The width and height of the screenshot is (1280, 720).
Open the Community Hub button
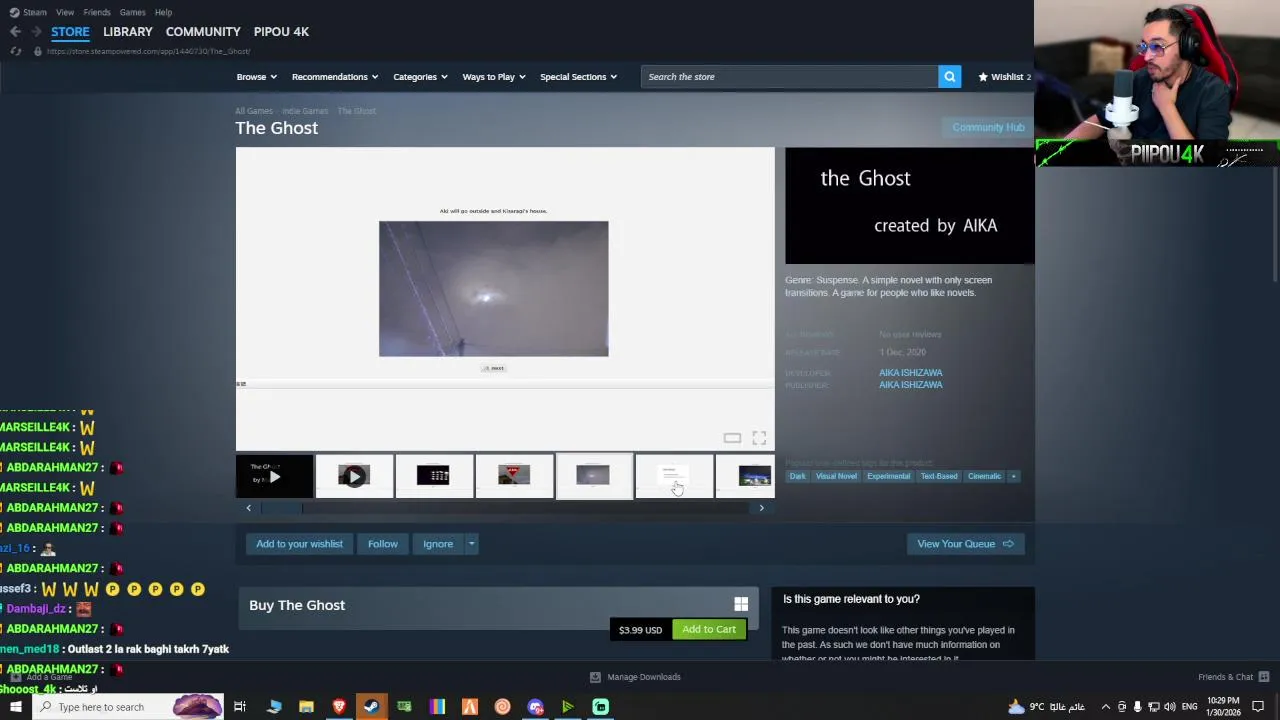(x=988, y=127)
